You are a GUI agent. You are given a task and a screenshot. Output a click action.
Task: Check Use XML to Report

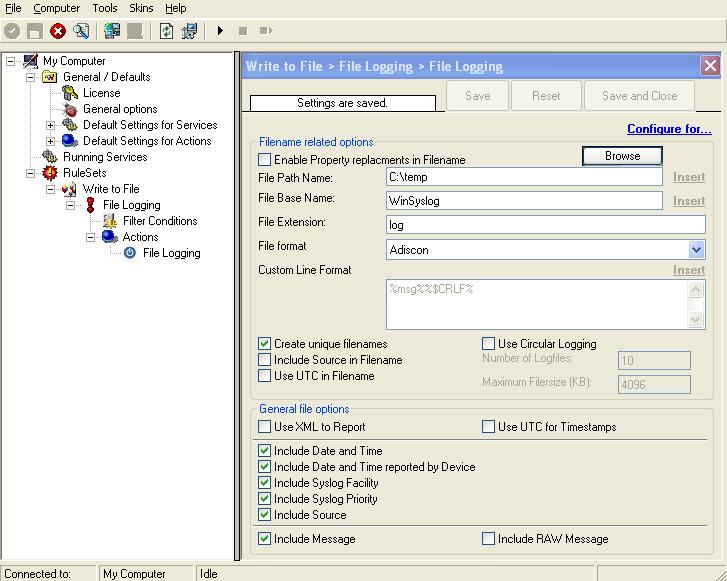point(264,427)
